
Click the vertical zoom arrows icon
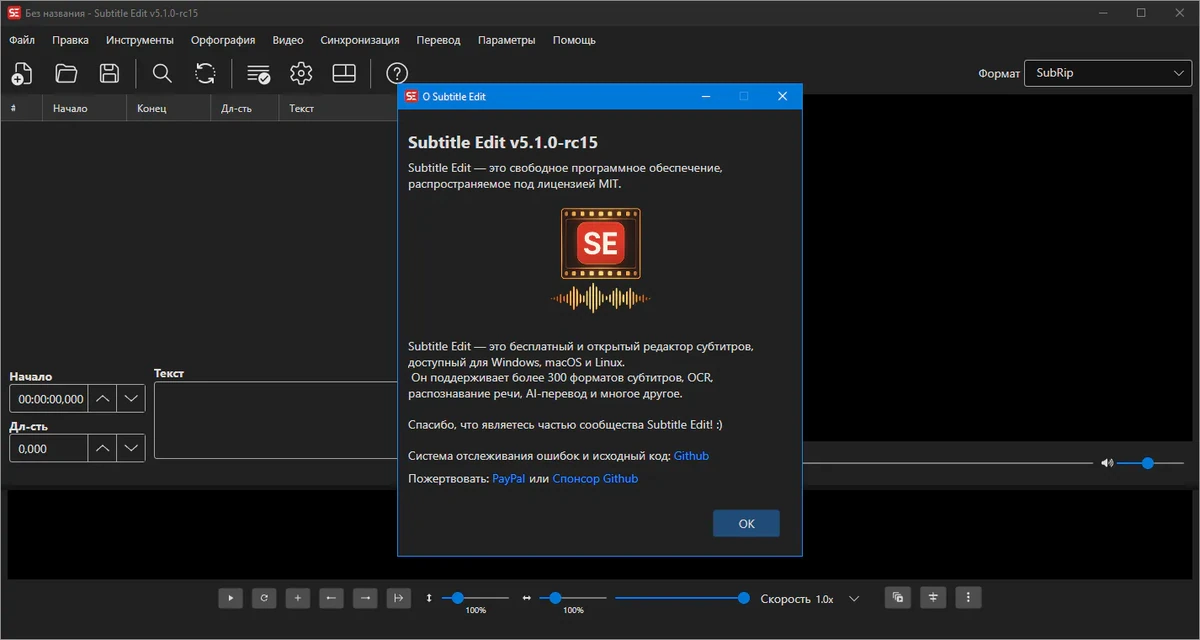(x=429, y=598)
